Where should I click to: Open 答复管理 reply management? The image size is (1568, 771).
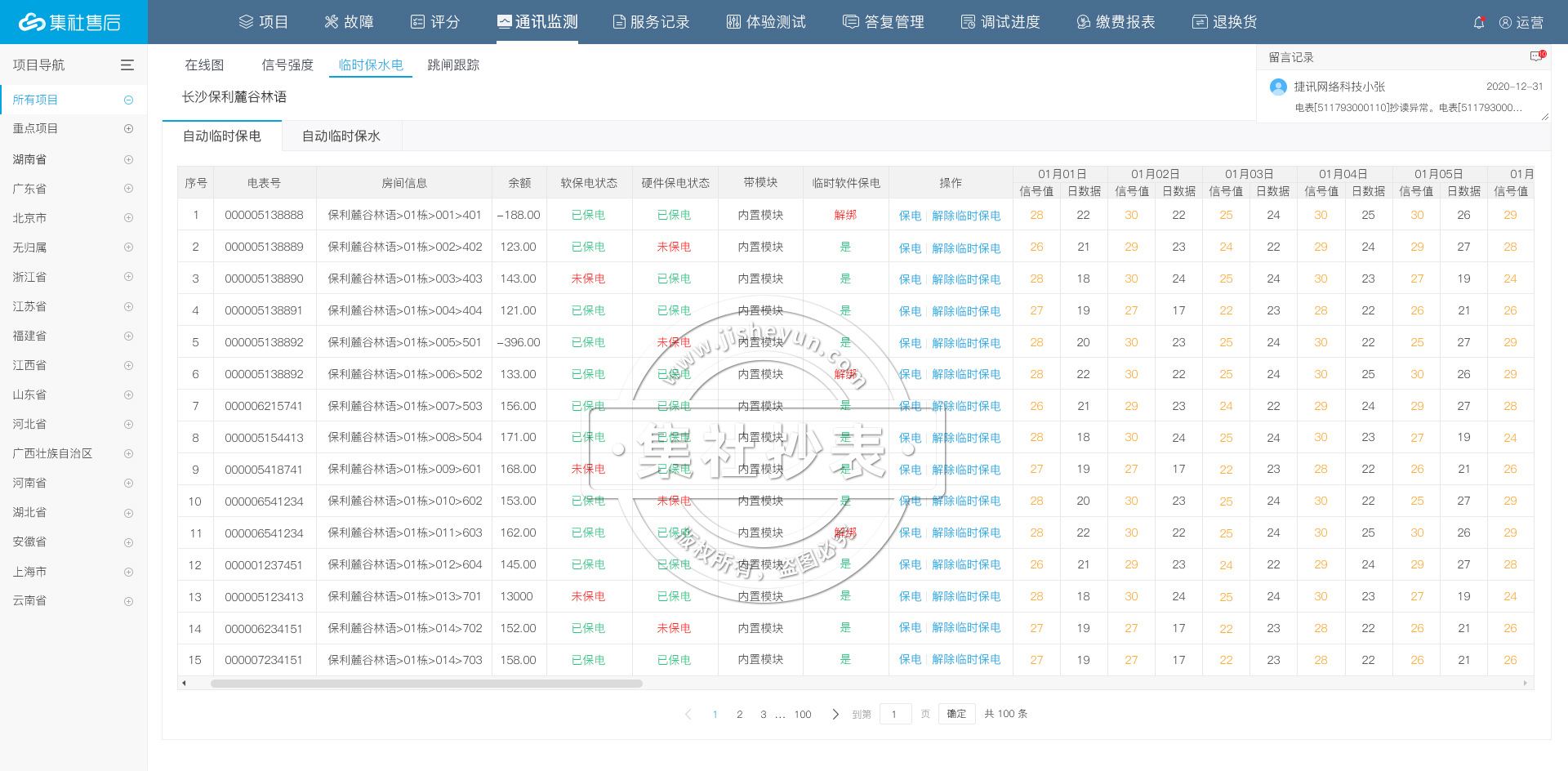(883, 22)
